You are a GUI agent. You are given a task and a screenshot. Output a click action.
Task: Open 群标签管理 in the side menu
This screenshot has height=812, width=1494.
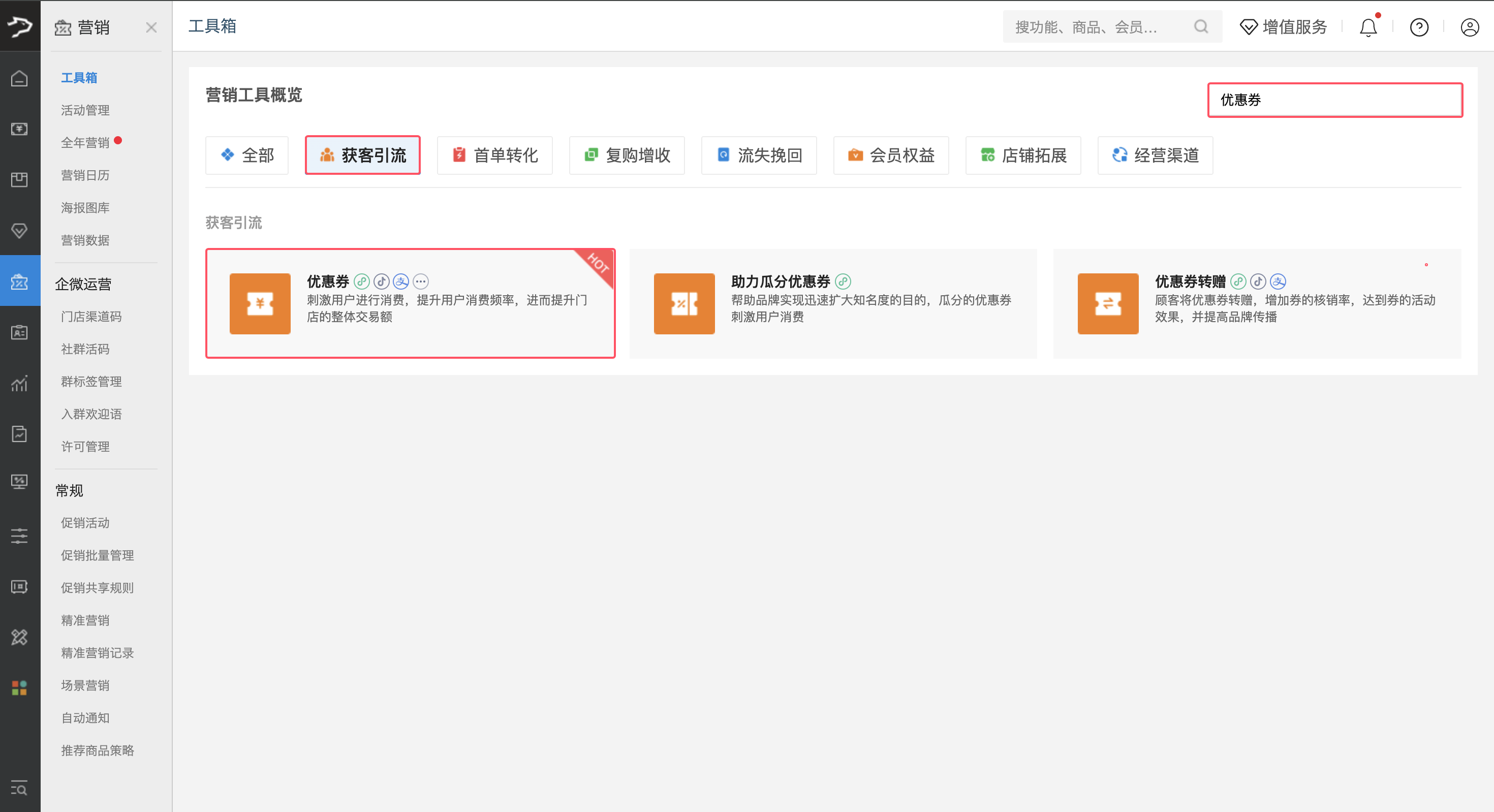click(x=91, y=382)
